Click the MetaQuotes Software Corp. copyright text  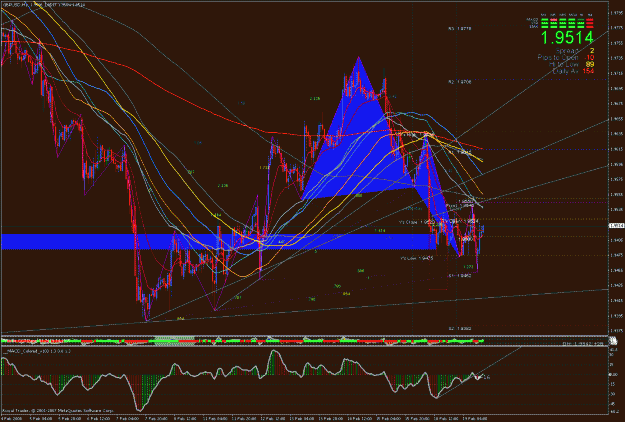coord(59,410)
